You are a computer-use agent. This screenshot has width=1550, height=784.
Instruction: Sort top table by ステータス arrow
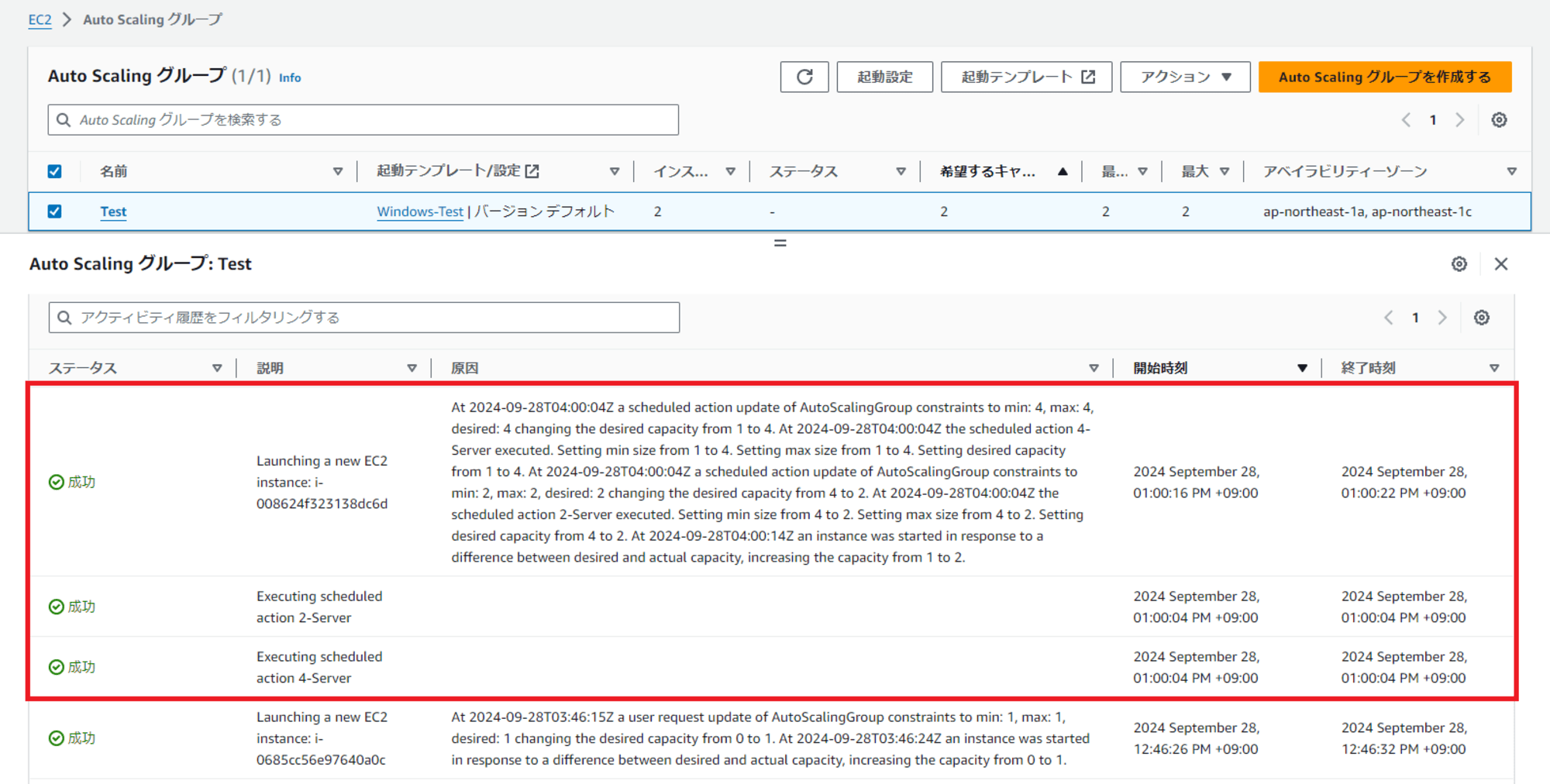(901, 171)
